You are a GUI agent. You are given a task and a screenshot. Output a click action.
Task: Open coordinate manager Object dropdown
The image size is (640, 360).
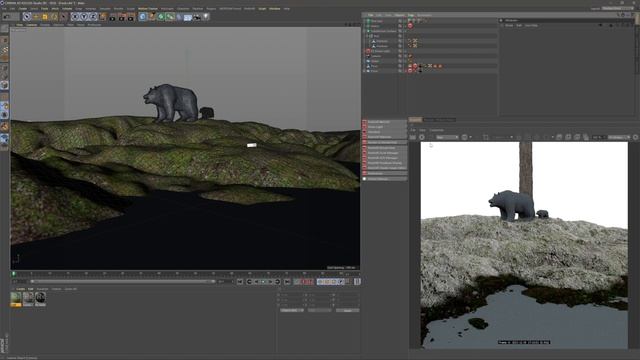click(x=292, y=310)
